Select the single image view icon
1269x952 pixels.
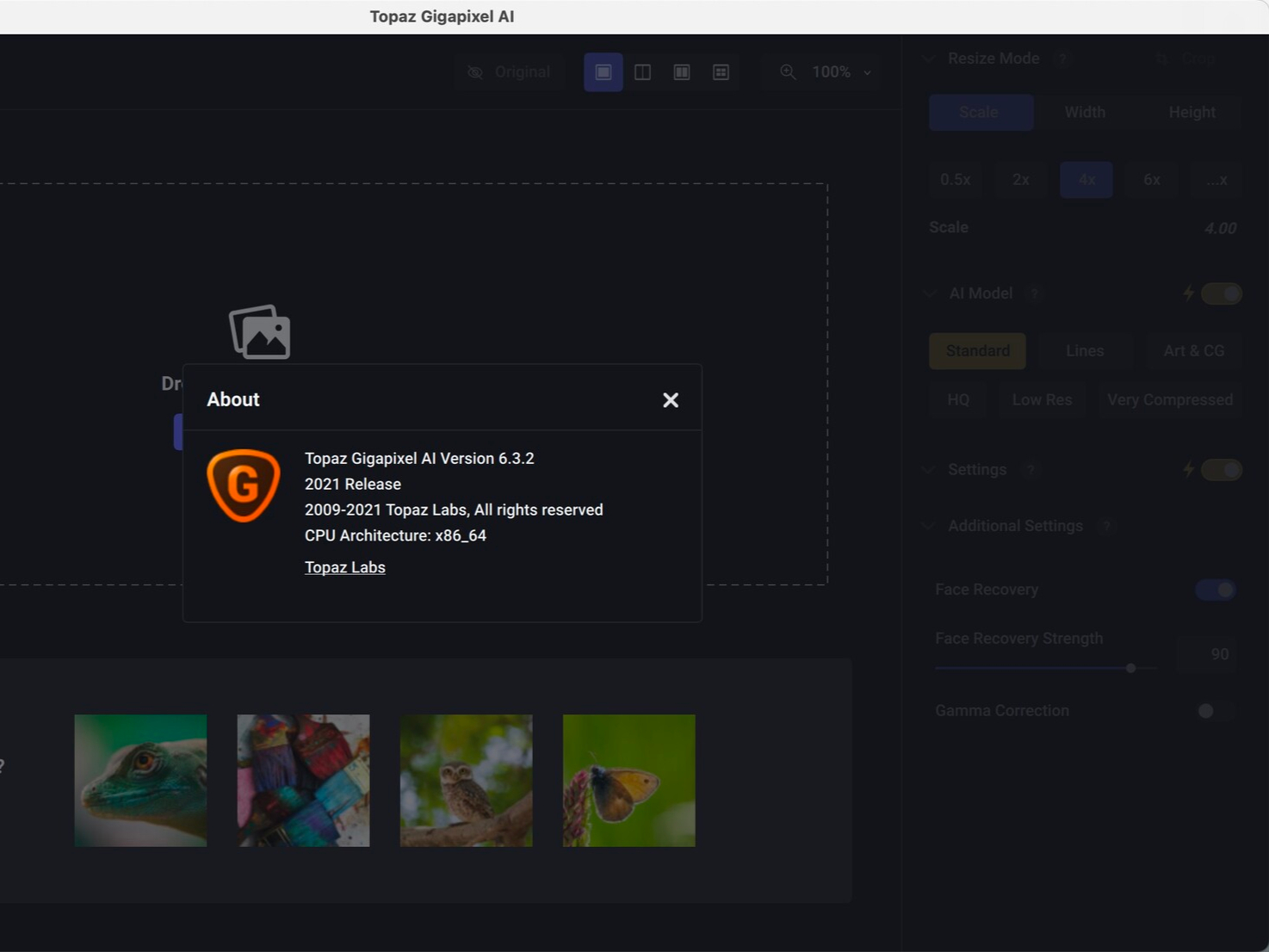(603, 72)
